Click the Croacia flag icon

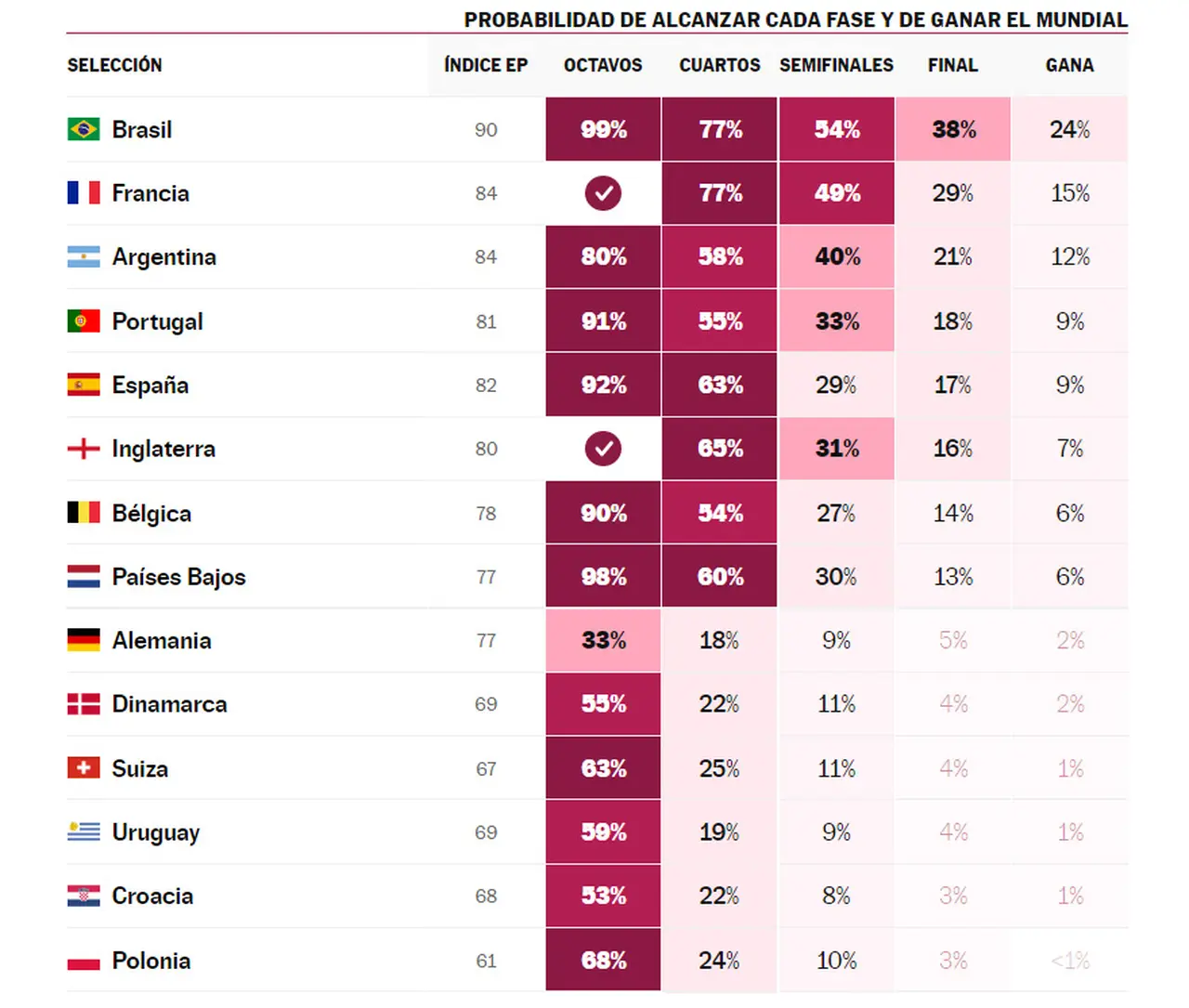[x=84, y=896]
